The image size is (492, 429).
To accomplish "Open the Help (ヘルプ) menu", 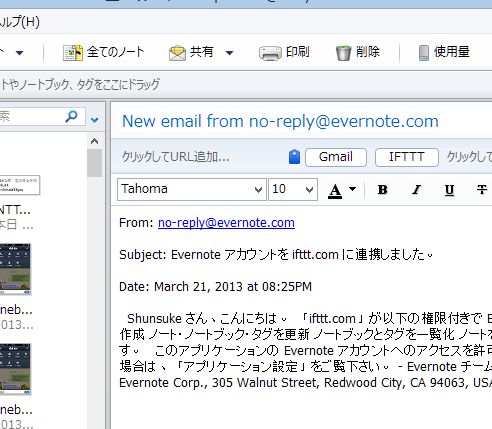I will (20, 22).
